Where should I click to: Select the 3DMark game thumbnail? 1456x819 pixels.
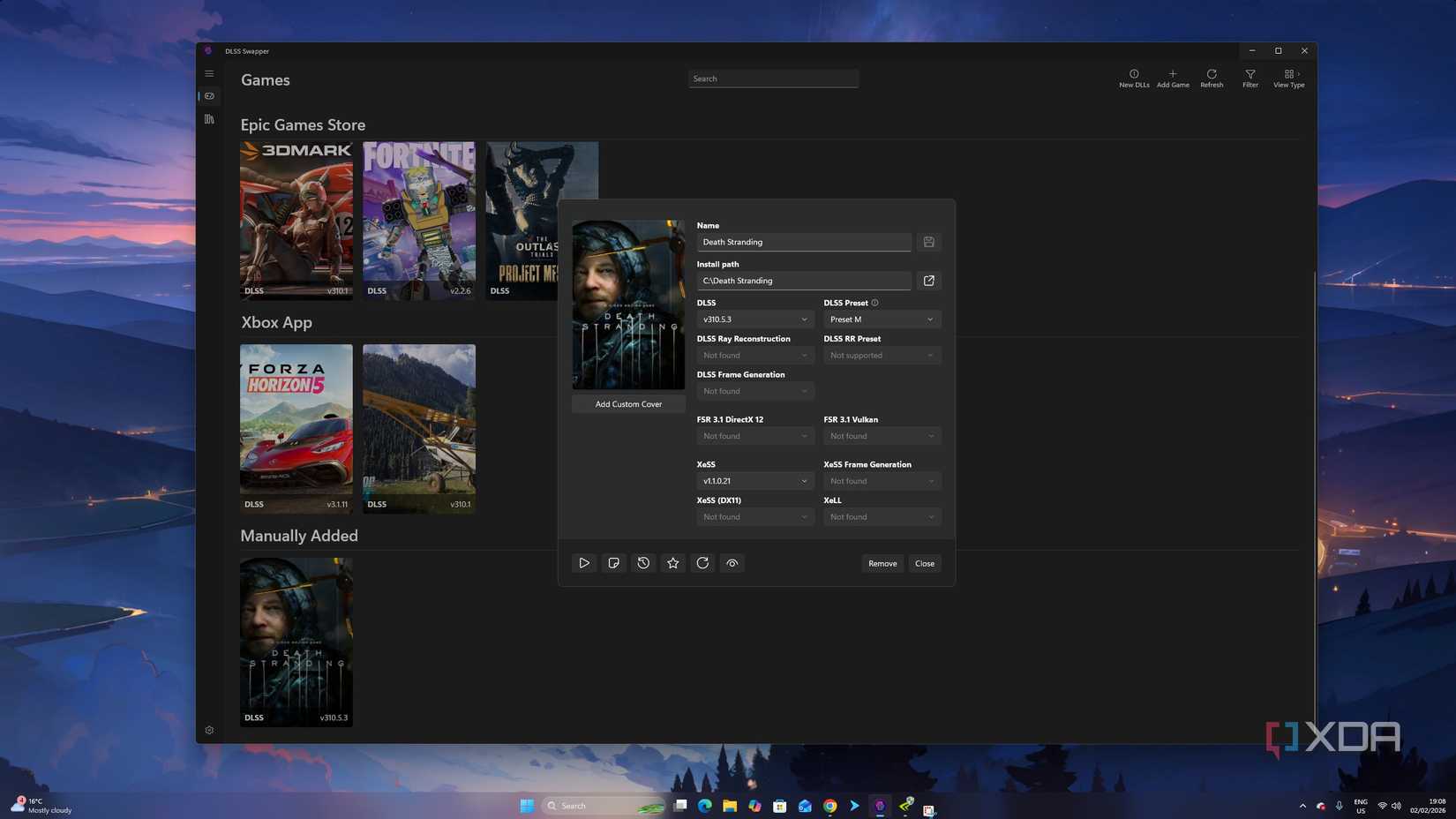296,221
